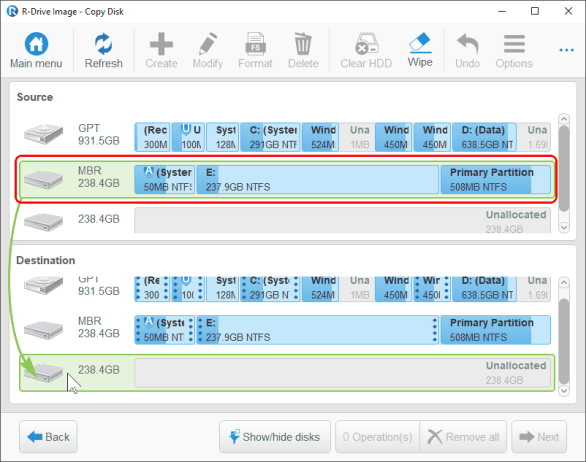This screenshot has width=586, height=462.
Task: Select Source 1.69 unallocated block at the GPT row end
Action: (534, 137)
